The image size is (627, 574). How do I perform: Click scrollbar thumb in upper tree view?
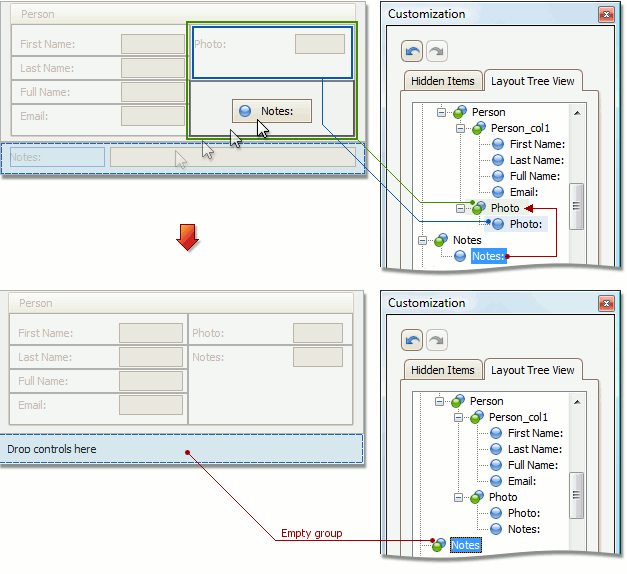tap(576, 206)
